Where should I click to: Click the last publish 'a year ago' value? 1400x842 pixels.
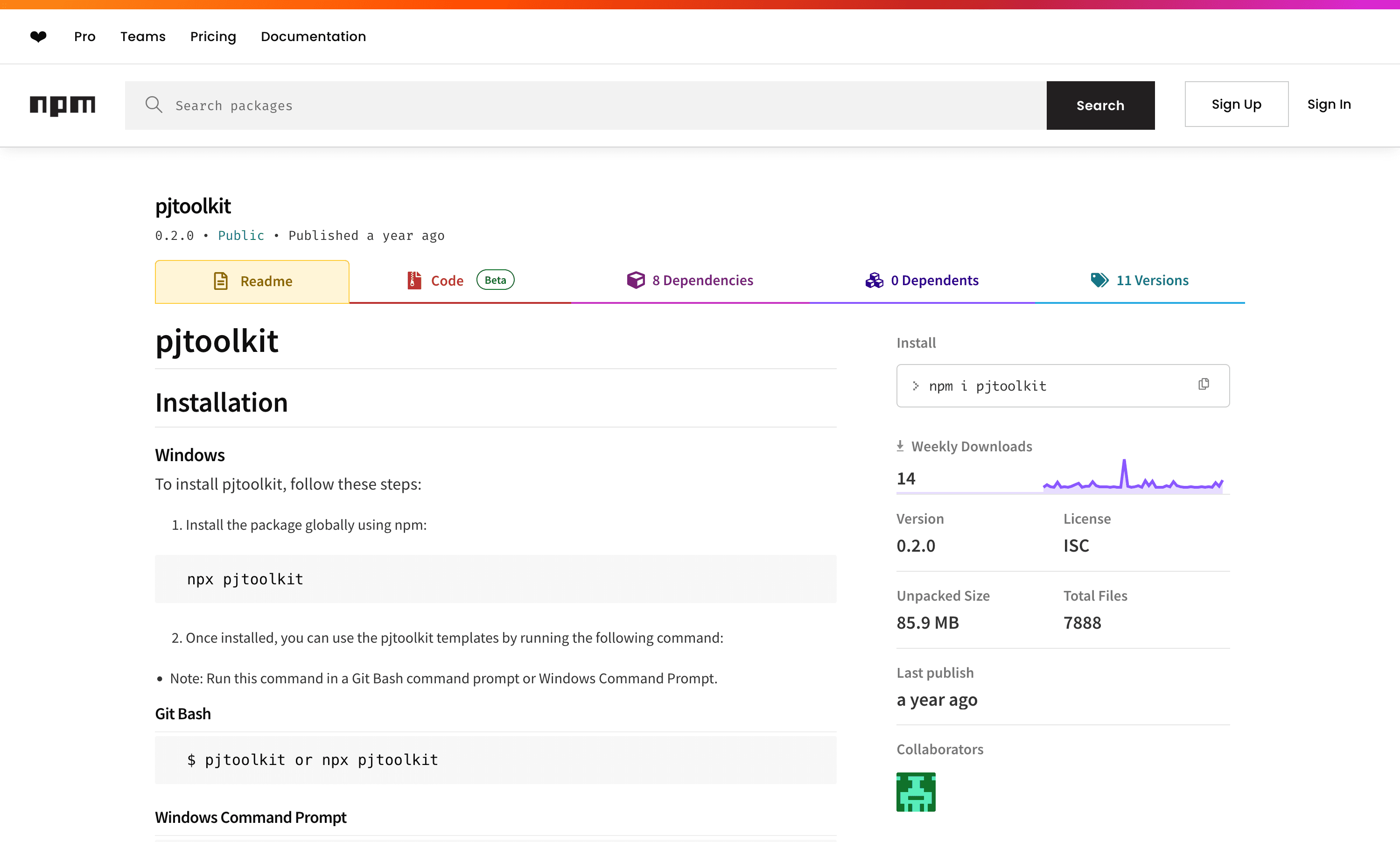pyautogui.click(x=937, y=700)
